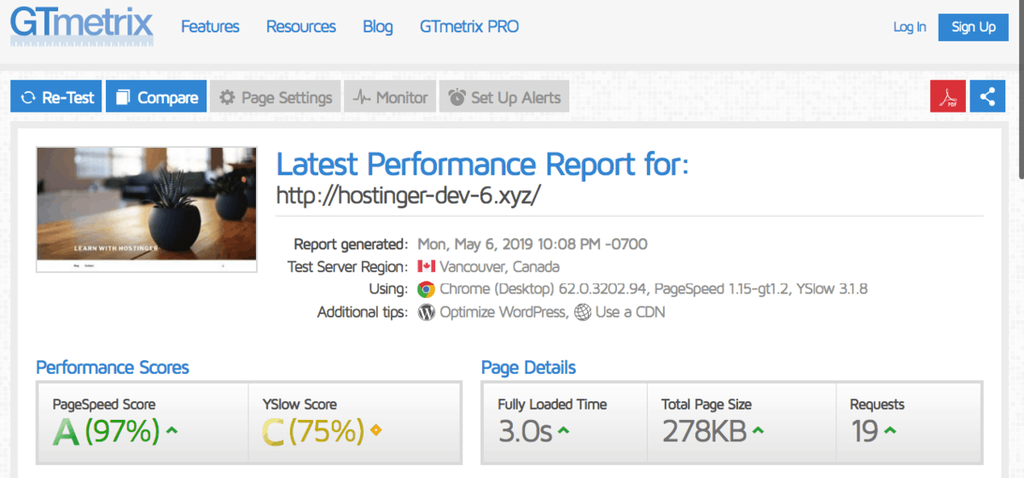1024x478 pixels.
Task: Open the Features menu
Action: tap(210, 27)
